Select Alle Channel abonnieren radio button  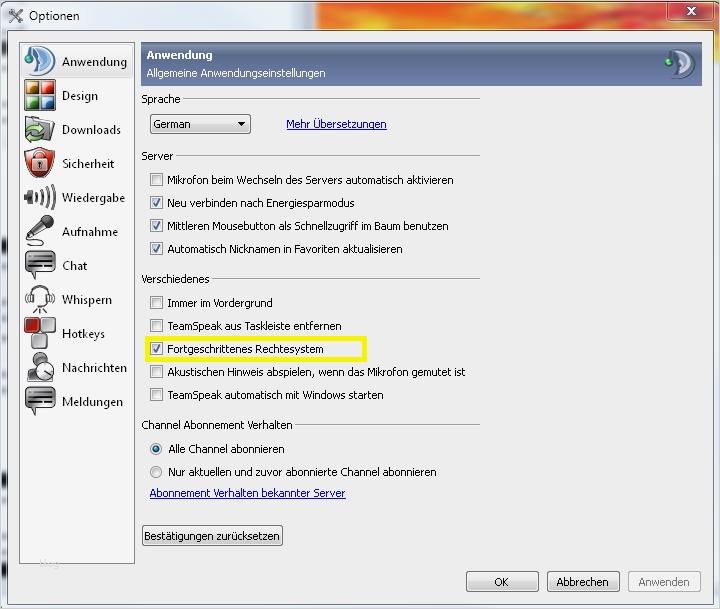[156, 449]
